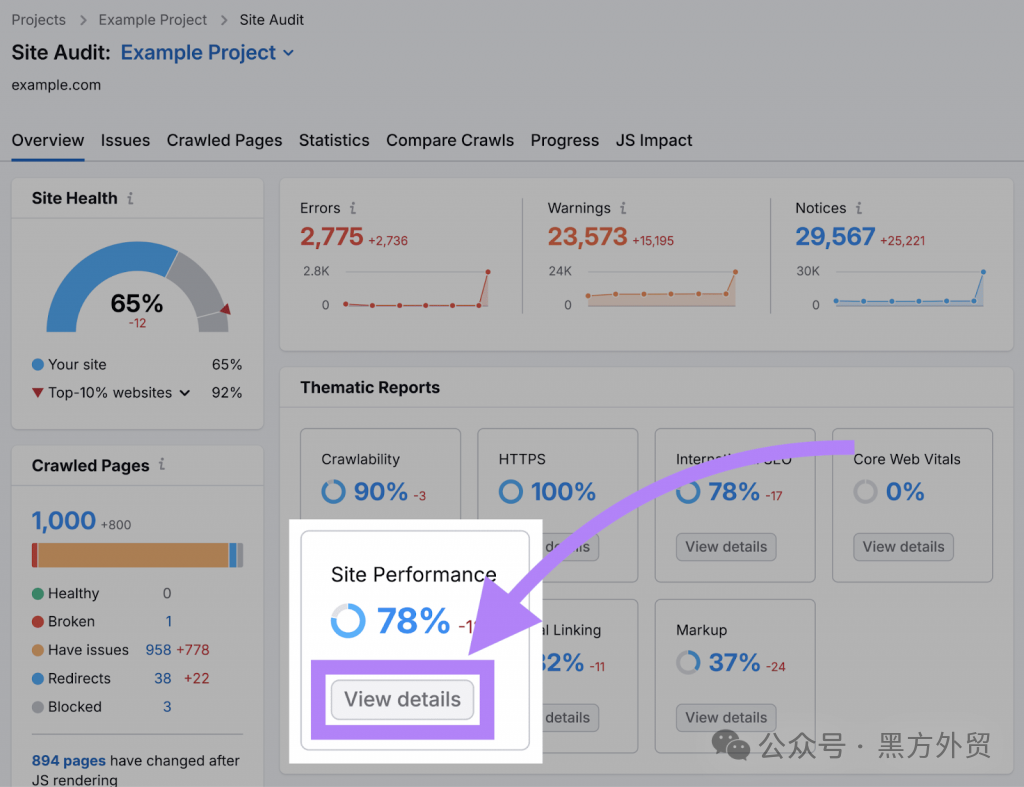Select the Crawlability progress ring icon

[333, 491]
